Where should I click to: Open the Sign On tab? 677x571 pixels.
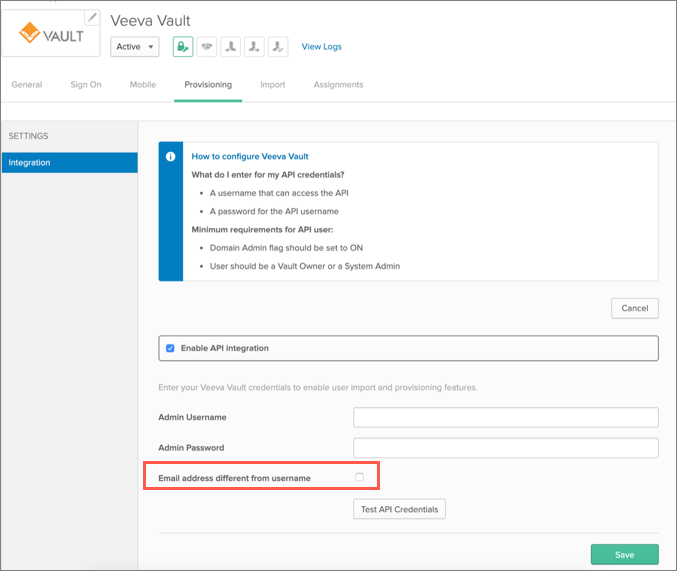point(86,85)
